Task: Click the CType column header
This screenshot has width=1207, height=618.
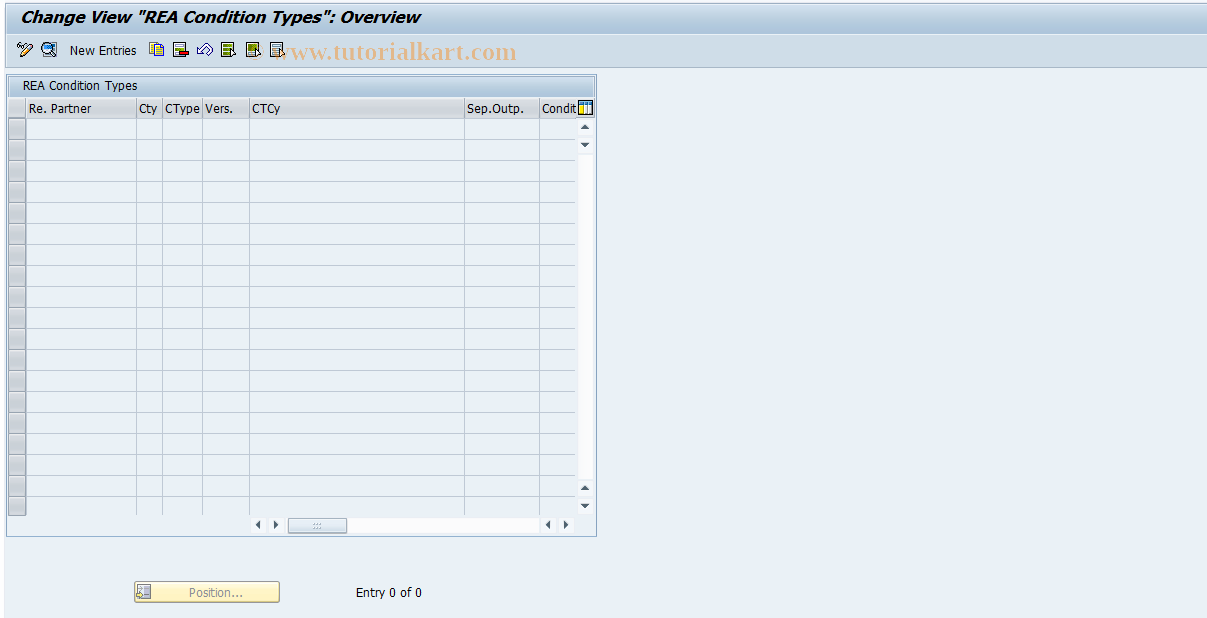Action: tap(182, 109)
